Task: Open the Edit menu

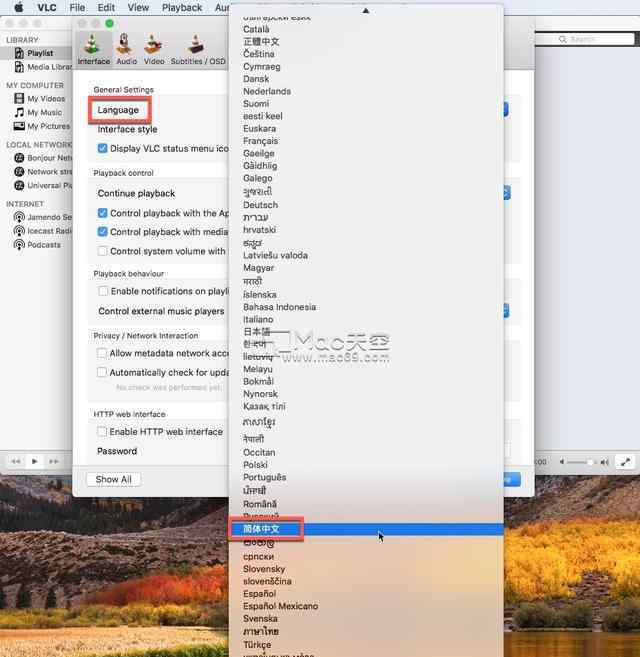Action: pos(106,8)
